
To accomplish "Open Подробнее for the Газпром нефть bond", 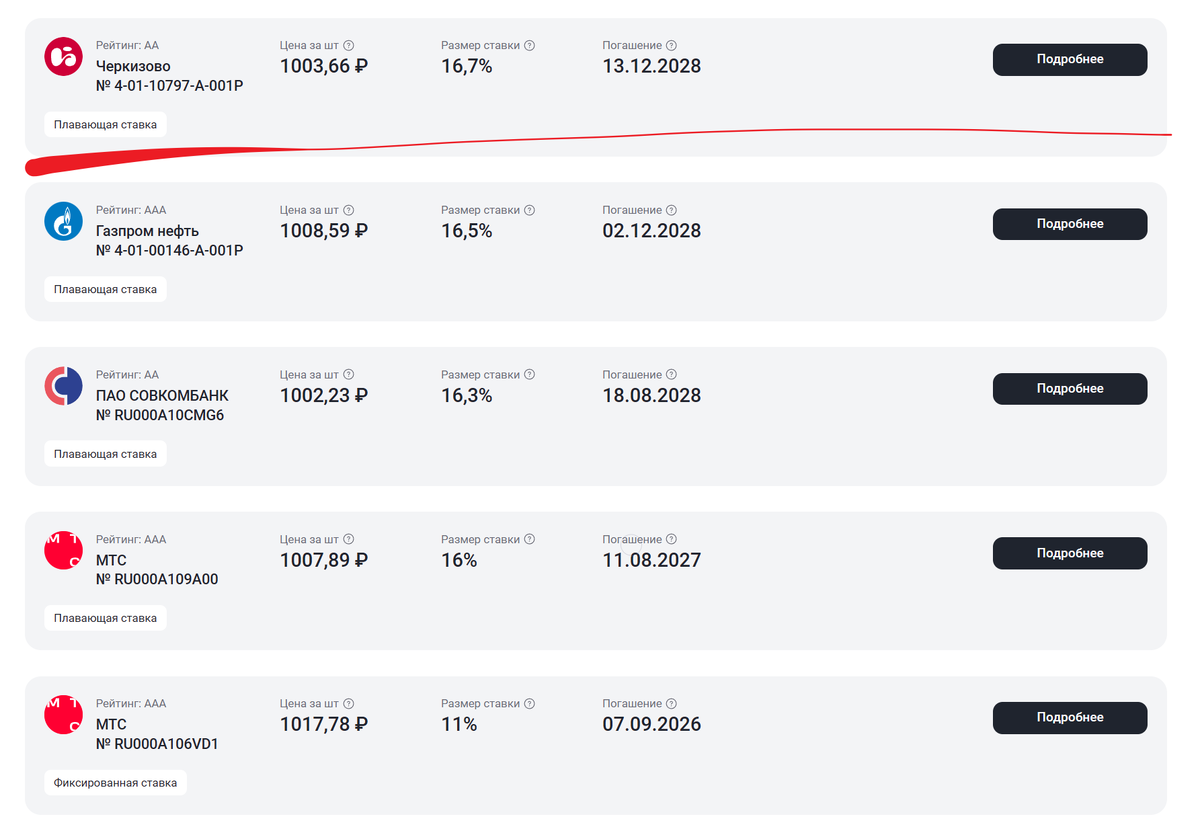I will (x=1069, y=224).
